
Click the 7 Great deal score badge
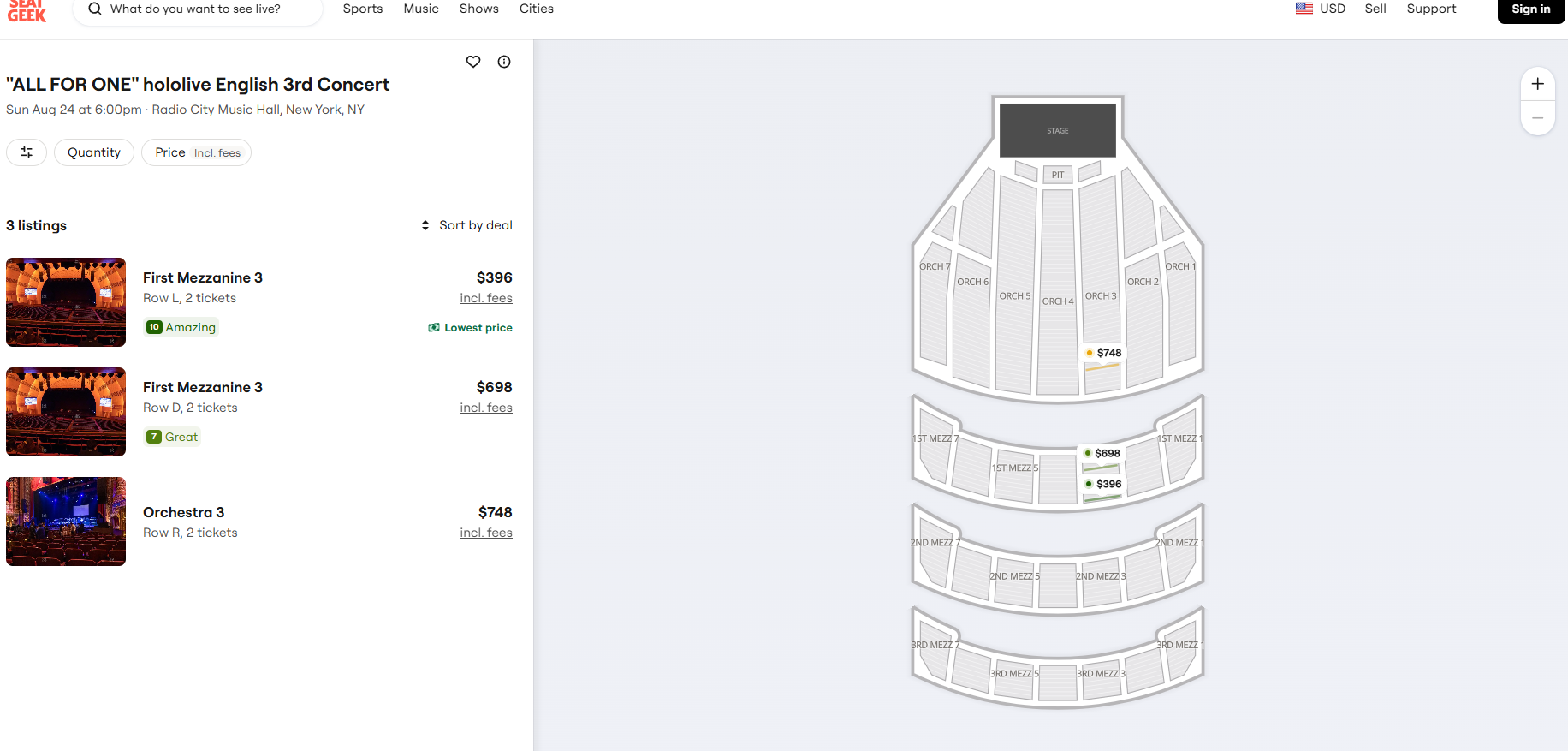pos(173,437)
